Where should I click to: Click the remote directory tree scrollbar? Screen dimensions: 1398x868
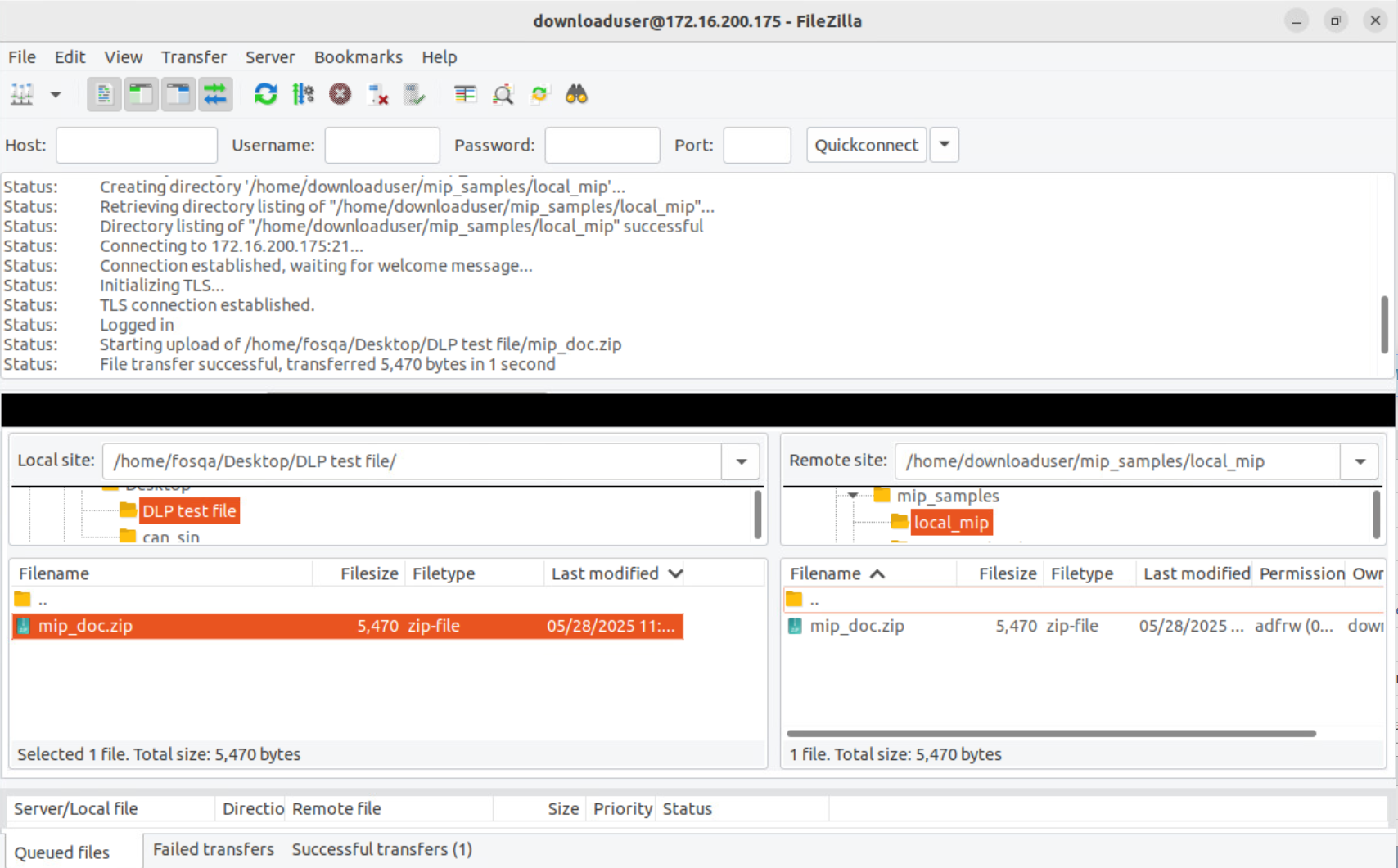(1376, 515)
